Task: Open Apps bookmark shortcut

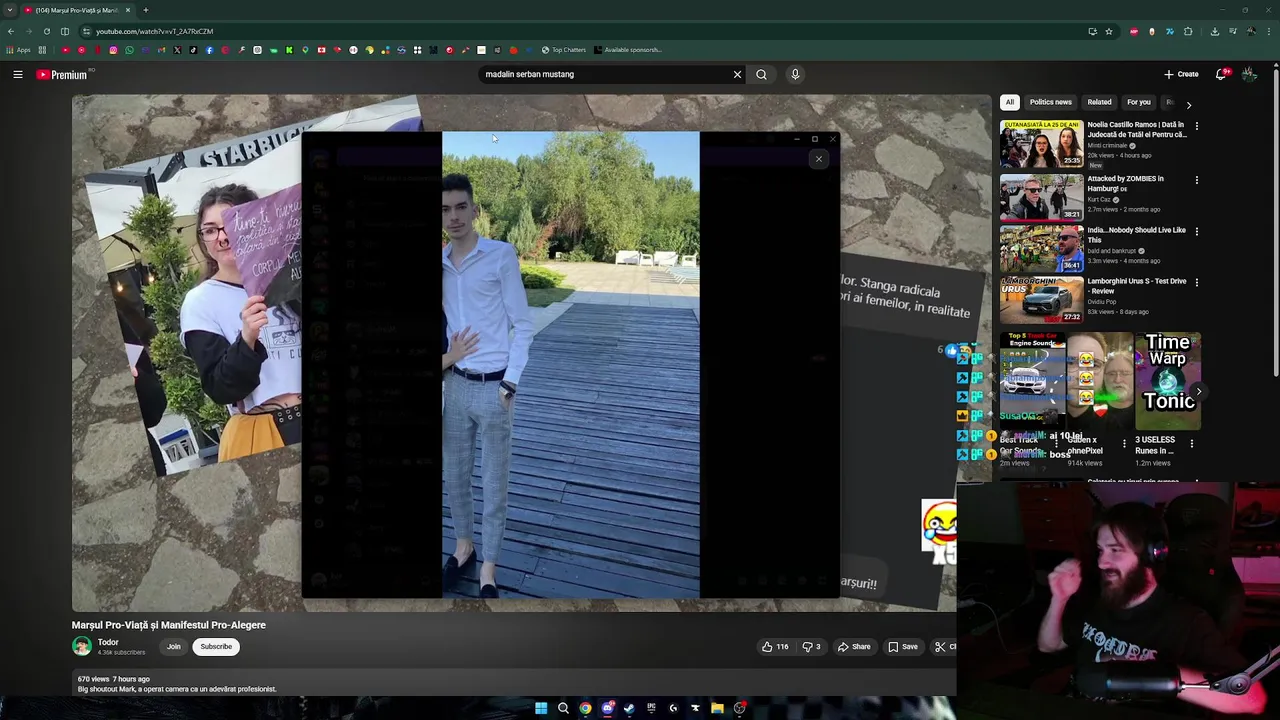Action: coord(18,50)
